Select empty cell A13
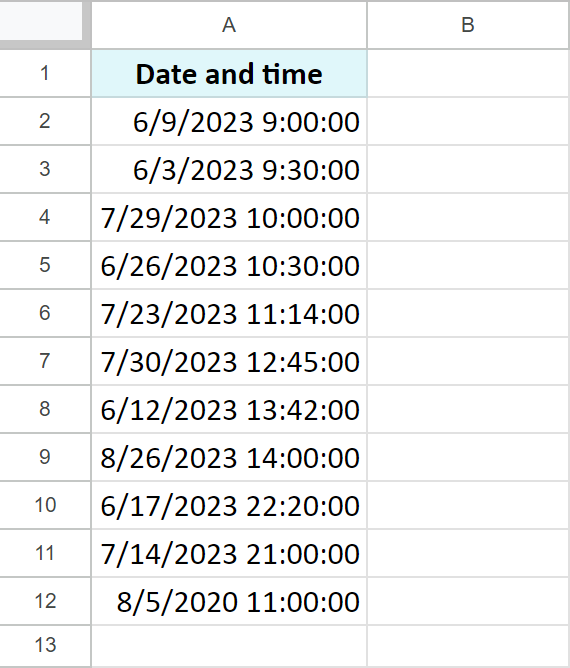The height and width of the screenshot is (668, 570). [x=229, y=645]
